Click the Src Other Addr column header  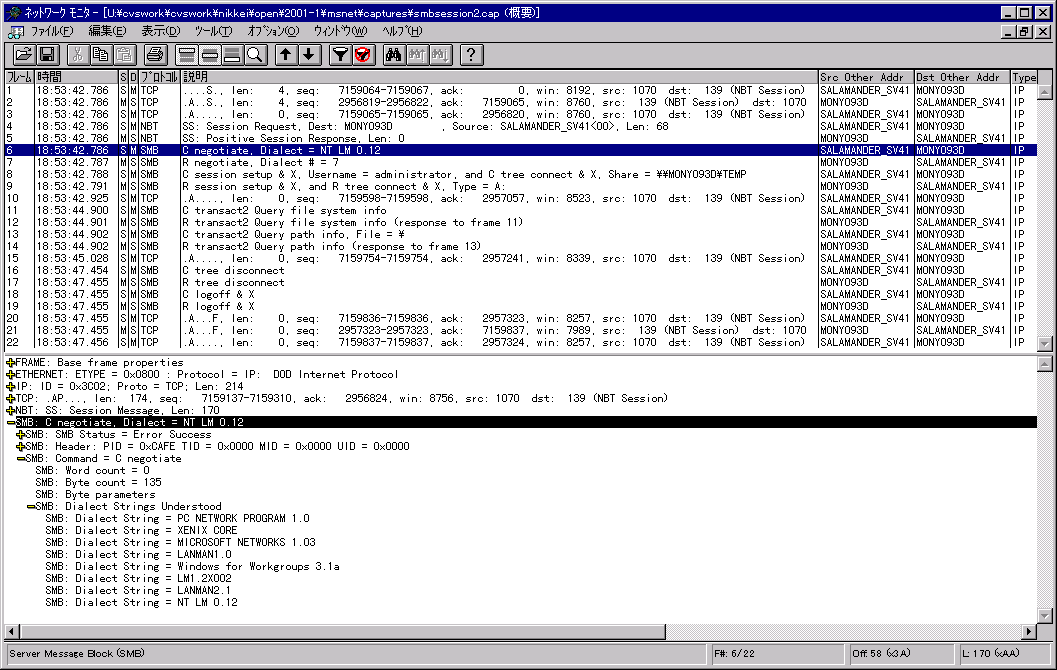(x=866, y=77)
